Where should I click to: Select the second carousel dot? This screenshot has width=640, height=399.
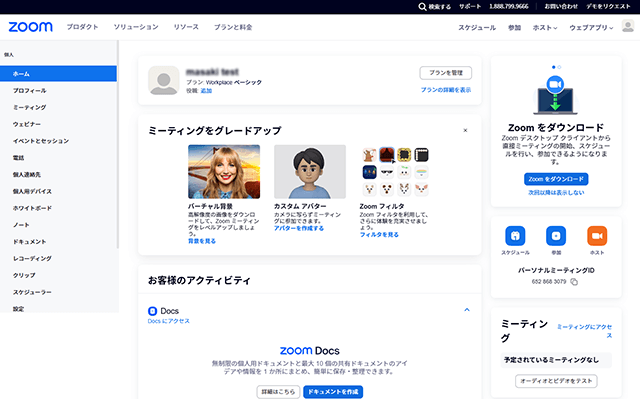point(559,67)
